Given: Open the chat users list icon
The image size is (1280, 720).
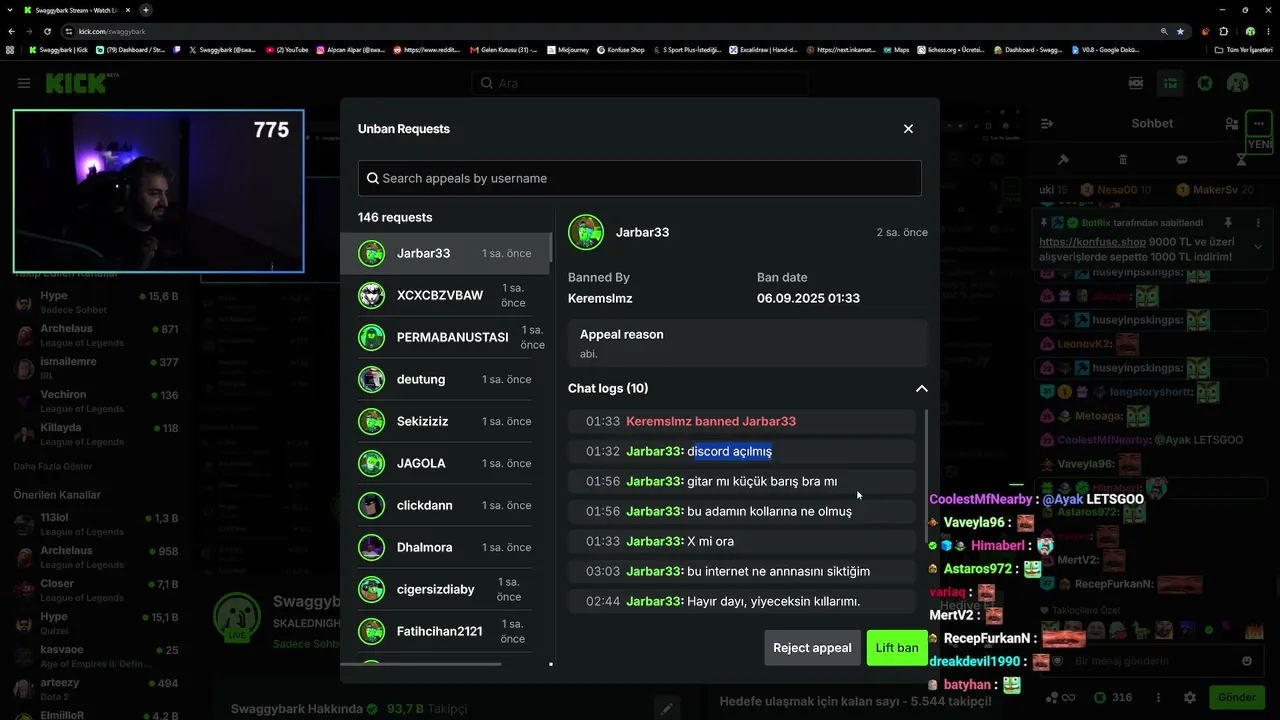Looking at the screenshot, I should pyautogui.click(x=1231, y=124).
